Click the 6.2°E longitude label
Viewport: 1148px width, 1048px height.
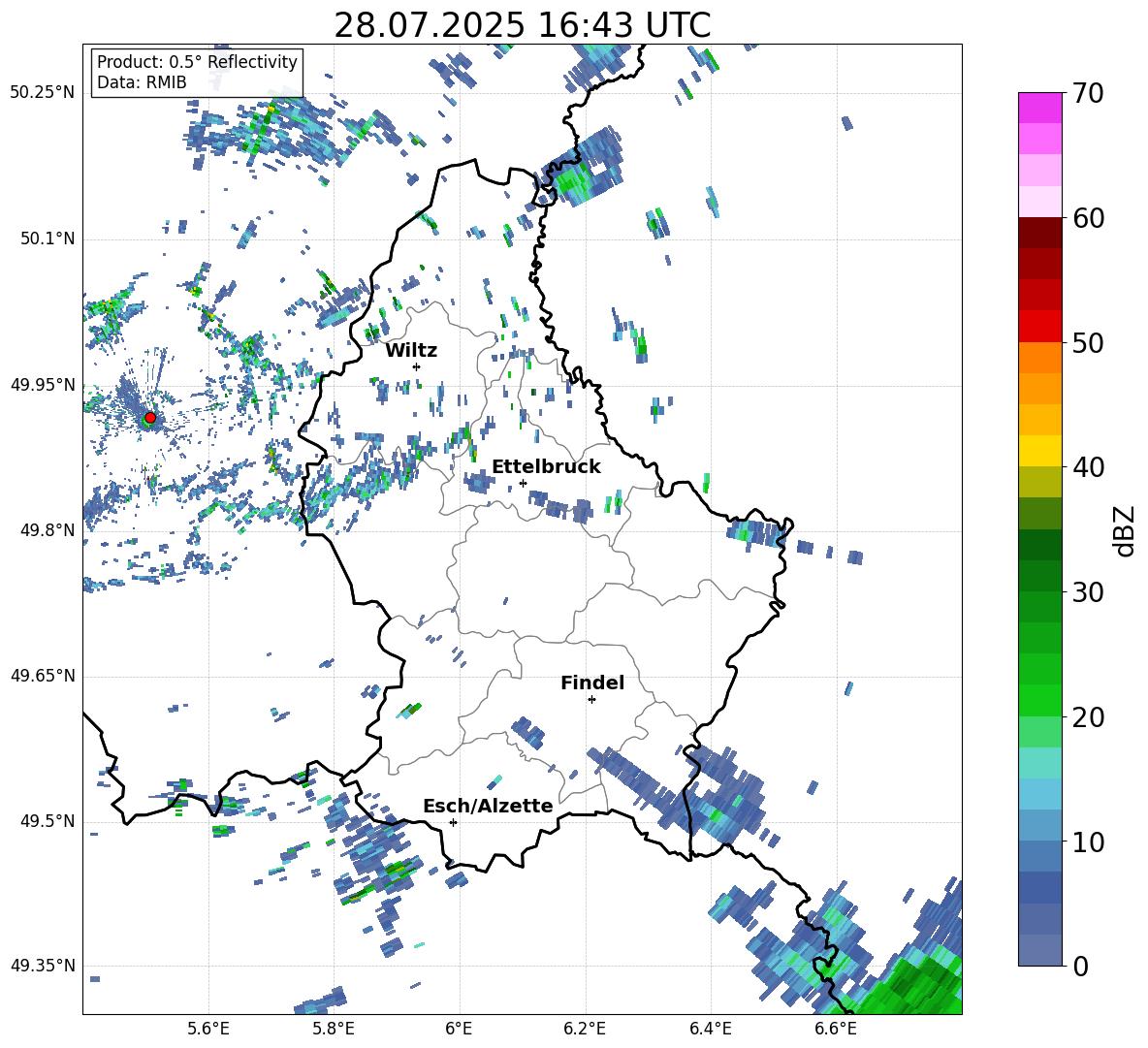[585, 1029]
